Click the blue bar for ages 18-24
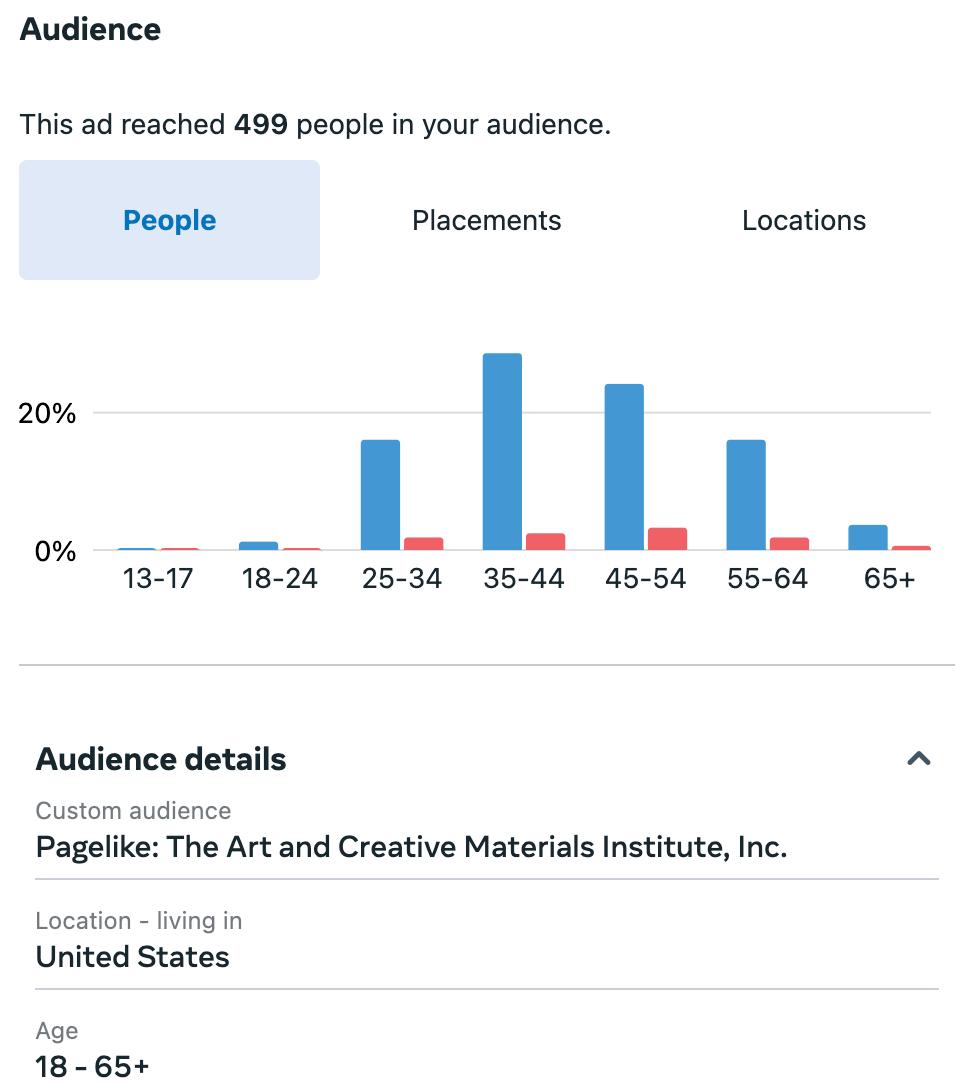Viewport: 980px width, 1084px height. pyautogui.click(x=258, y=545)
